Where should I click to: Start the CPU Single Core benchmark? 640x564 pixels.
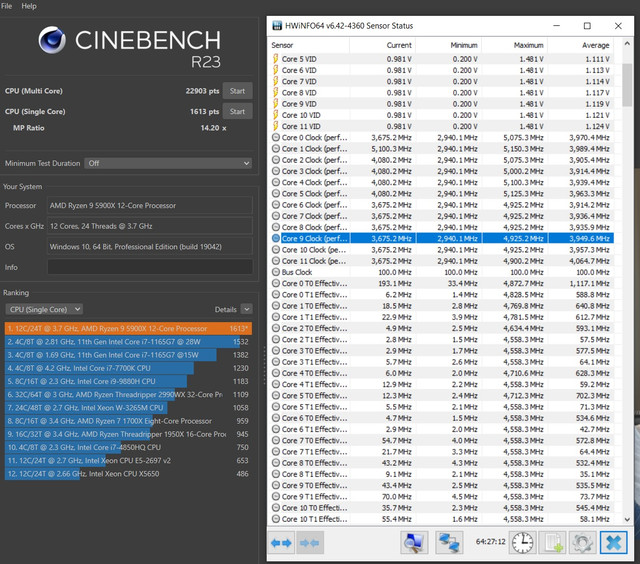pos(237,112)
